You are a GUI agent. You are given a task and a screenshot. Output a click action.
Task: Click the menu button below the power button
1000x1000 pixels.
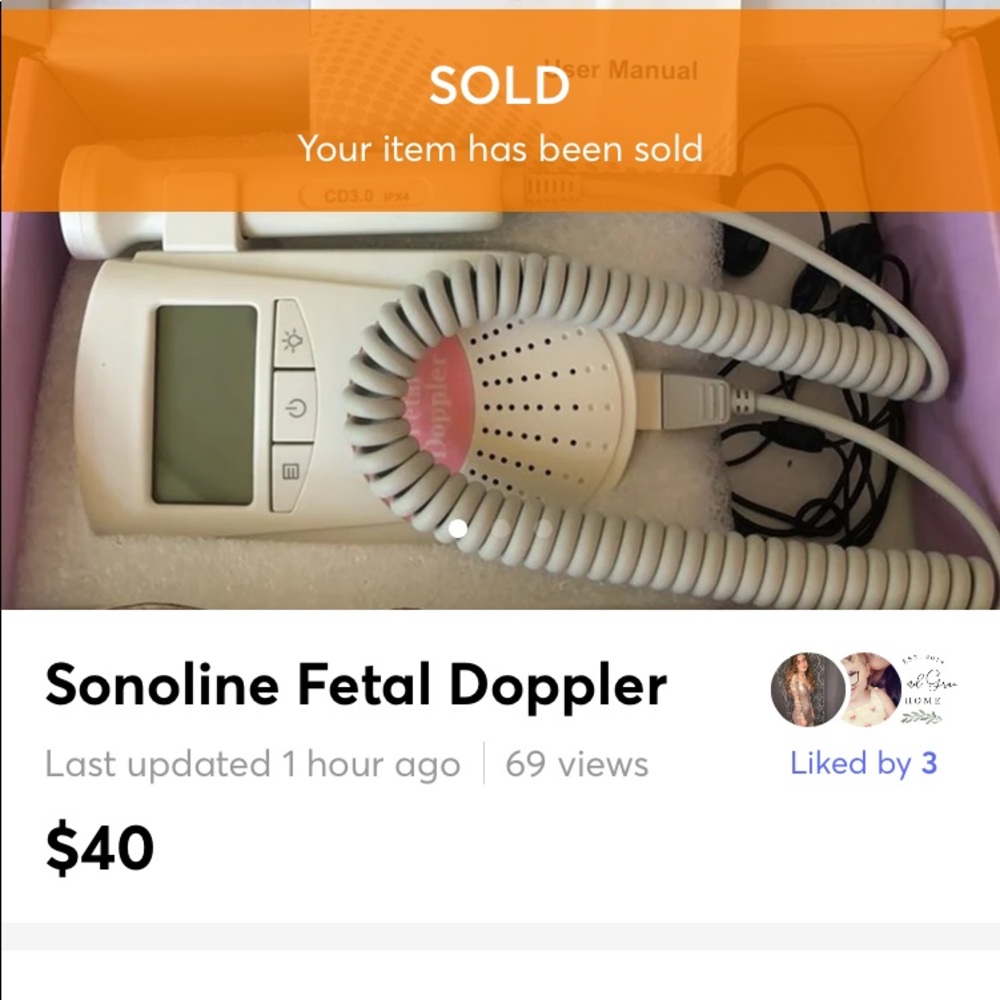click(292, 473)
